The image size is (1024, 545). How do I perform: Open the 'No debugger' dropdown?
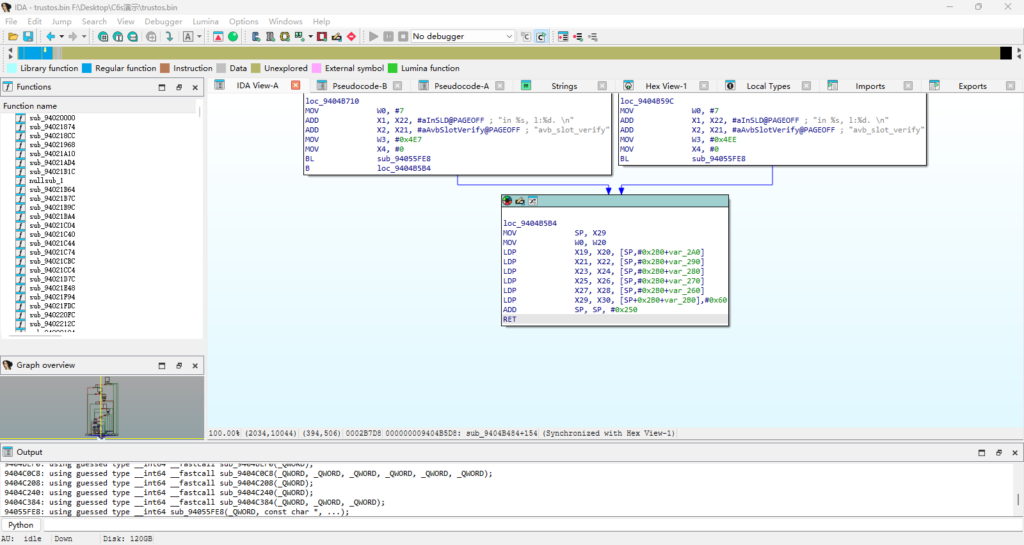[463, 37]
